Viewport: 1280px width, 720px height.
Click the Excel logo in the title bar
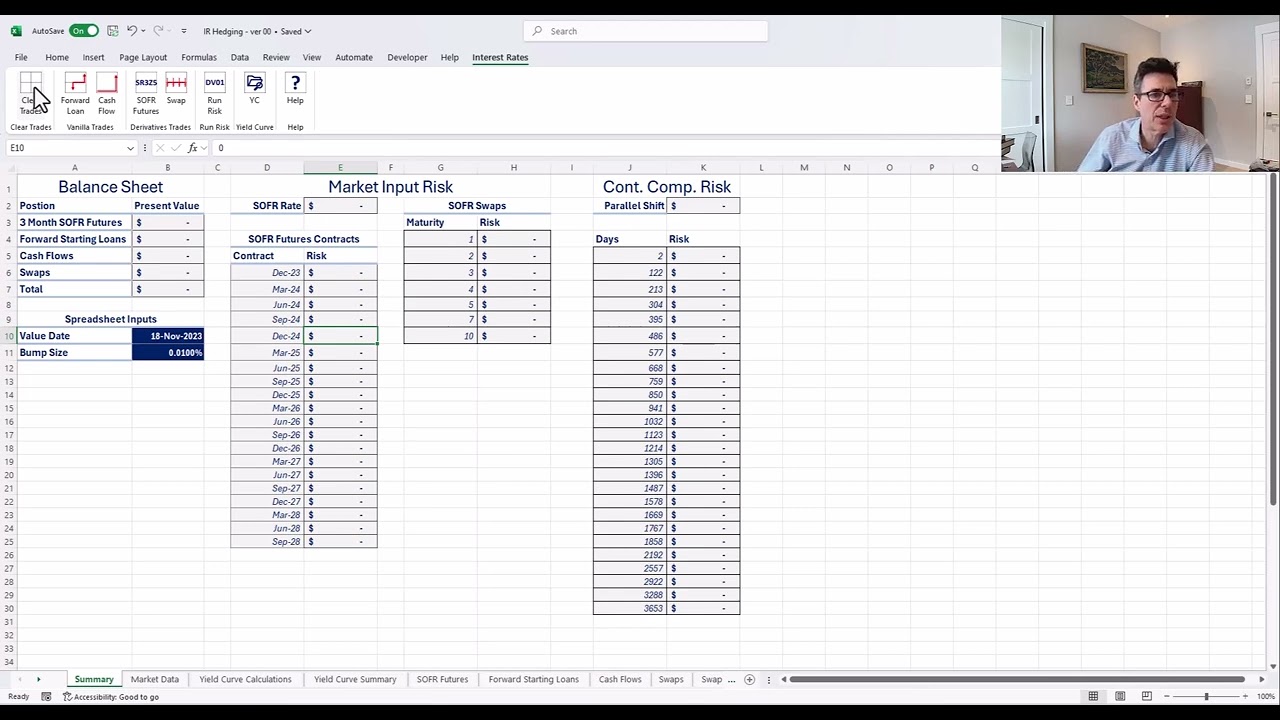[16, 31]
